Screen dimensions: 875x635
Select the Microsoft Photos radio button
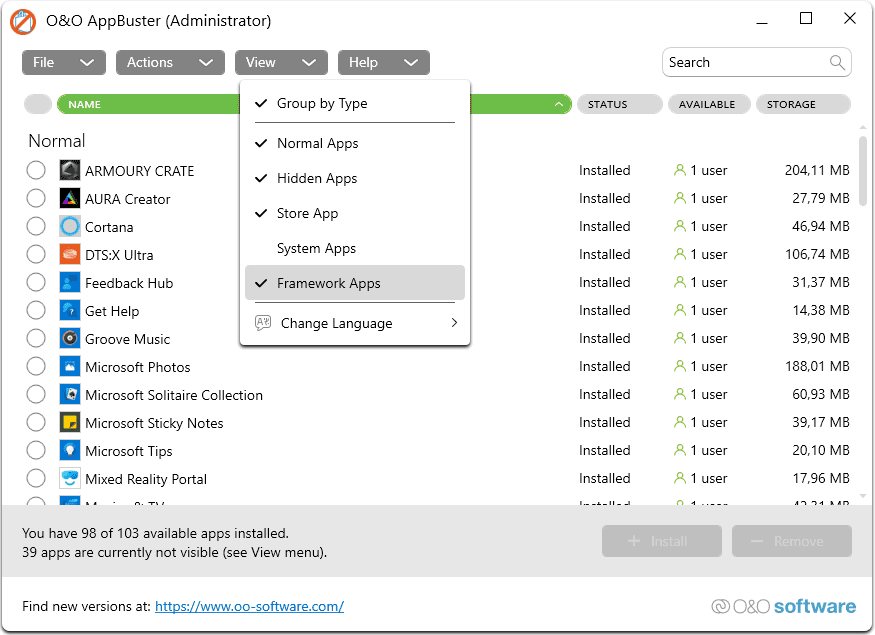click(x=36, y=366)
